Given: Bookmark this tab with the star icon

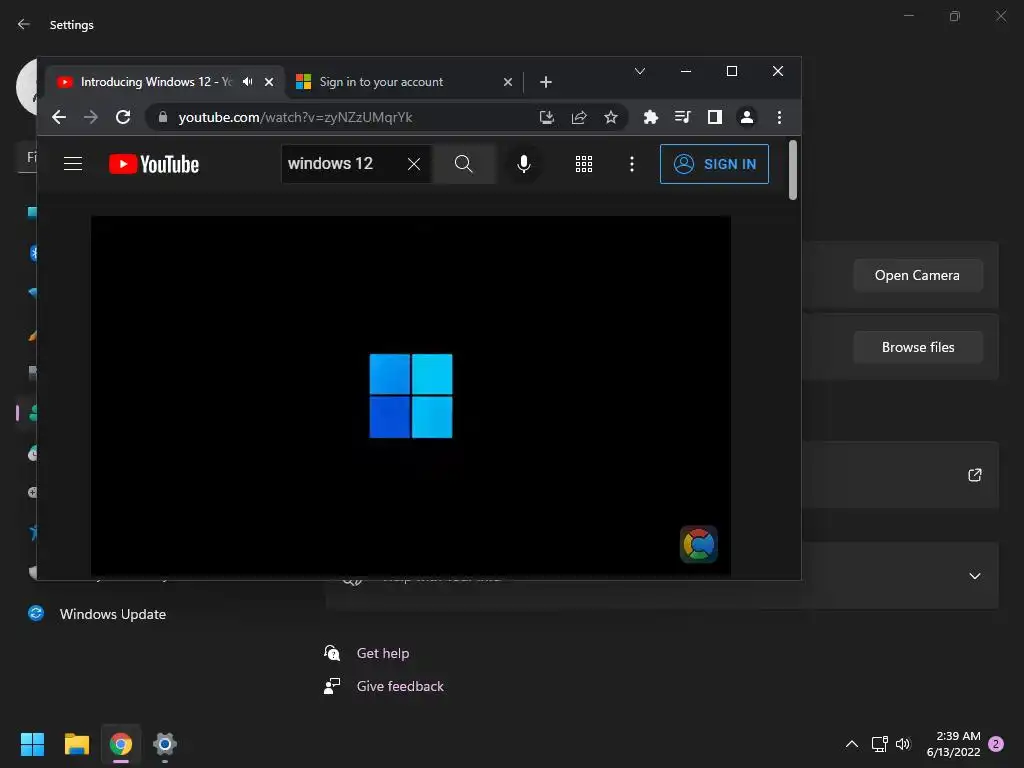Looking at the screenshot, I should coord(611,118).
